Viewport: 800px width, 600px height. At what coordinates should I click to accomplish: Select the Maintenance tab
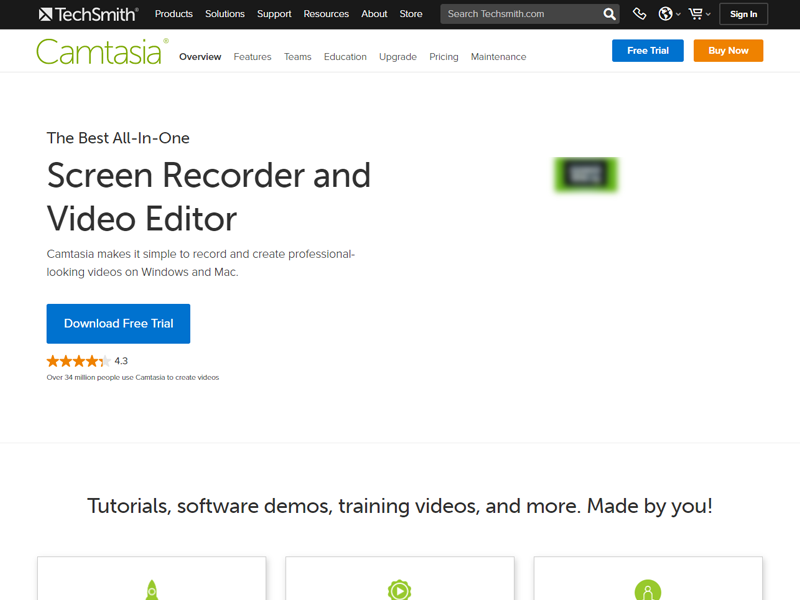498,57
